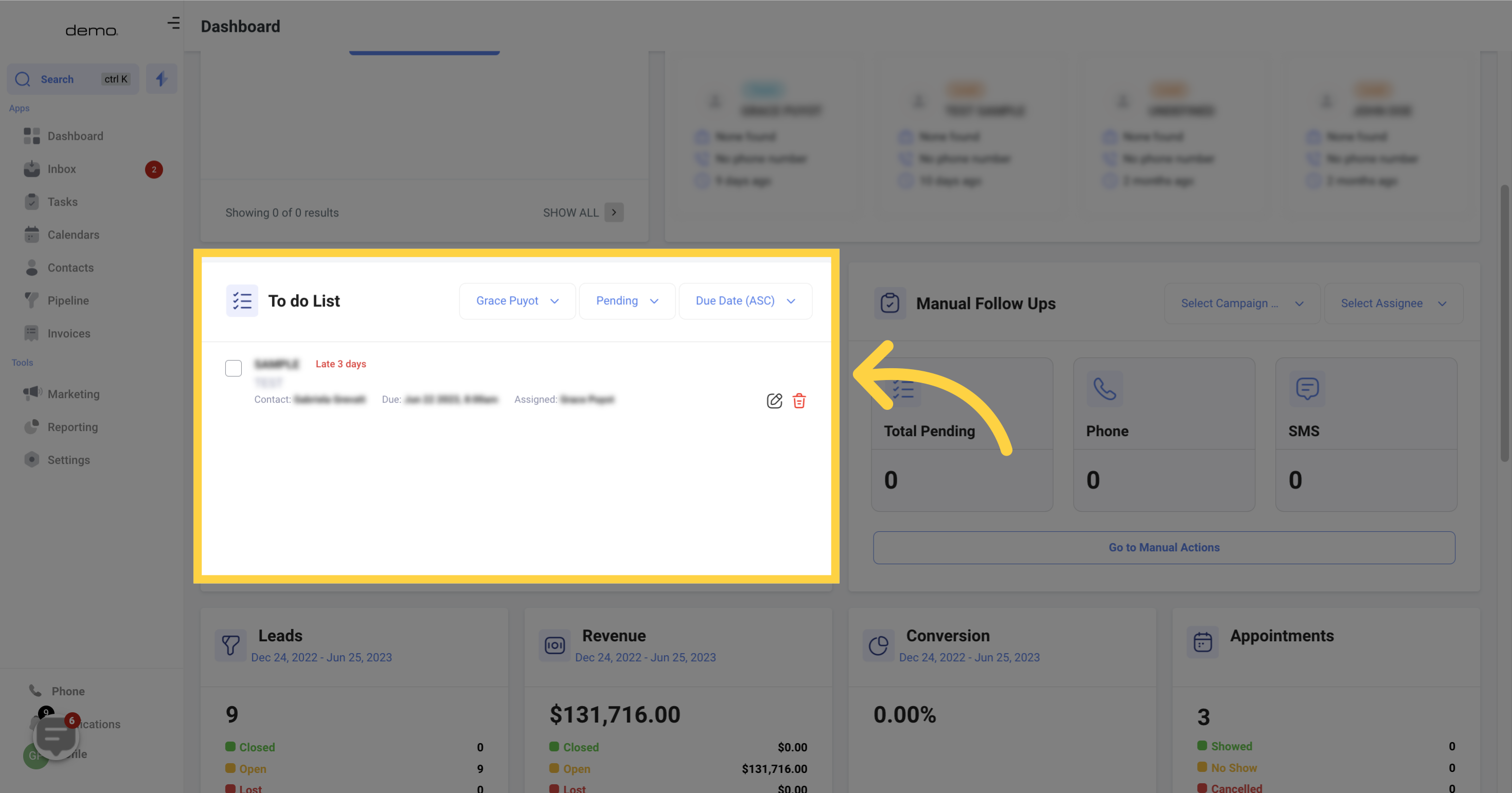Click the delete trash icon on task

tap(799, 400)
